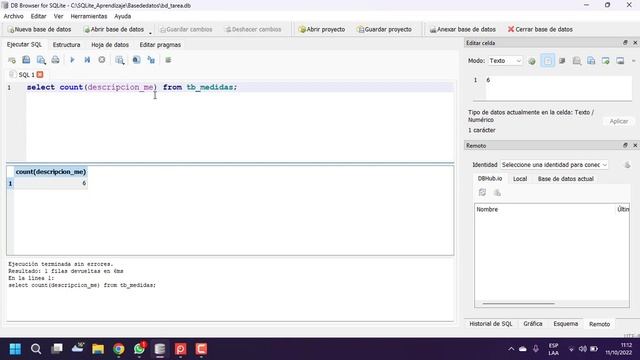The image size is (640, 360).
Task: Close the SQL 1 tab
Action: click(40, 75)
